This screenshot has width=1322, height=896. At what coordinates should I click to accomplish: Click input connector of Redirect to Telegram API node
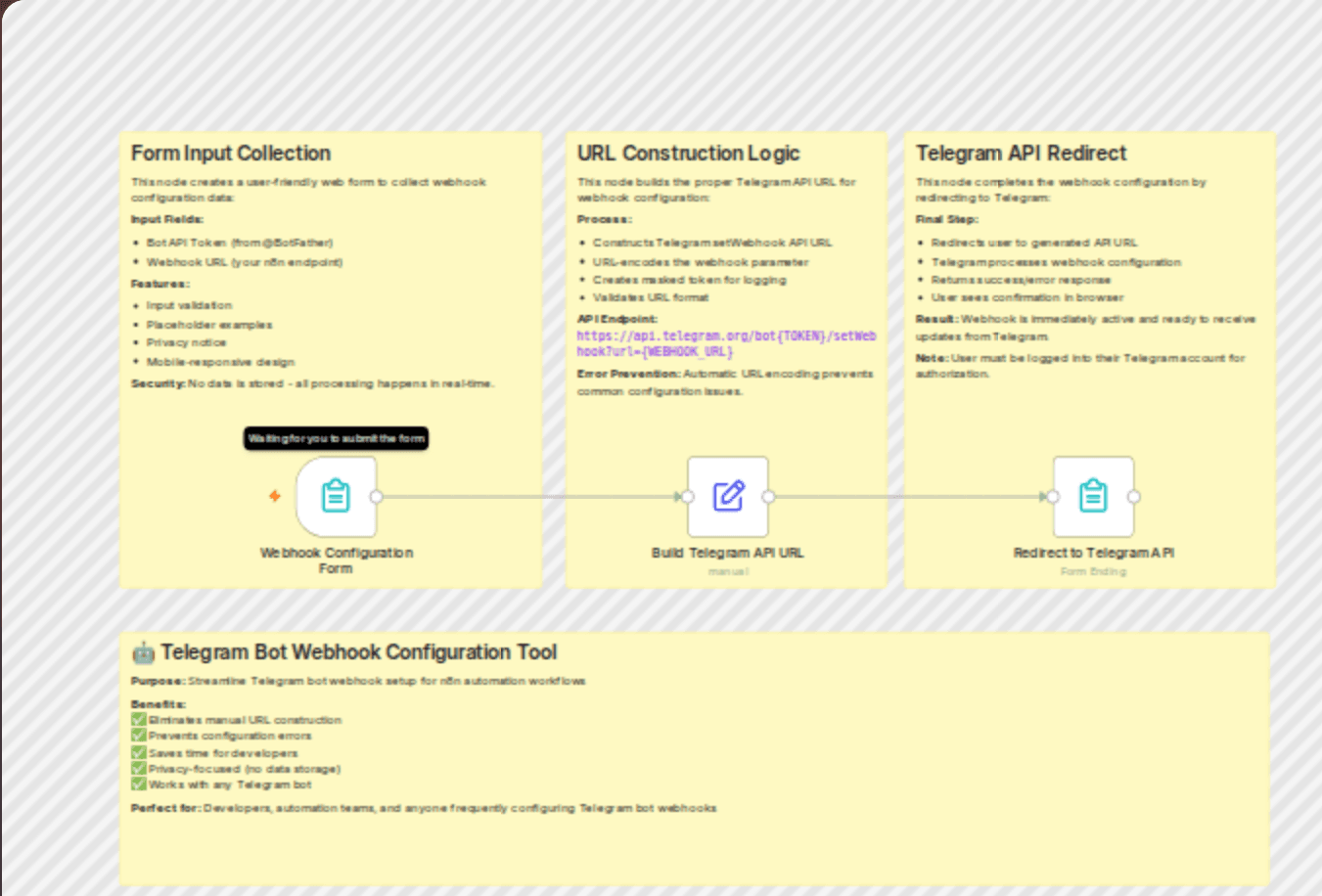[x=1053, y=497]
